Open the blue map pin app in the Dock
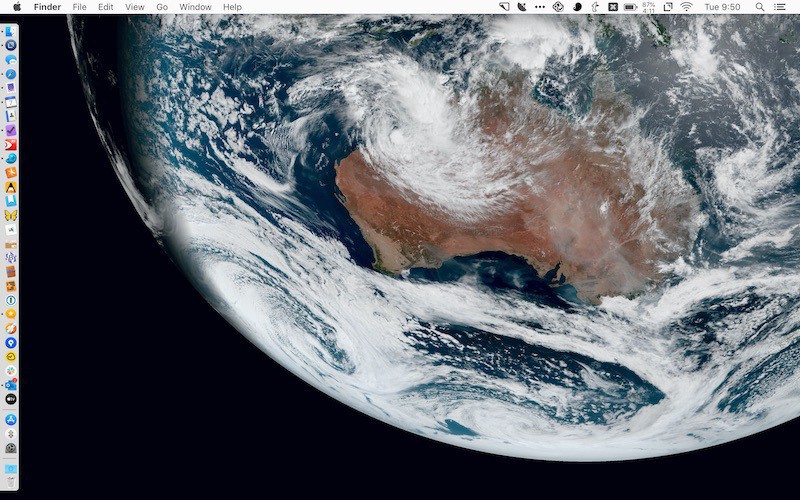 [11, 342]
